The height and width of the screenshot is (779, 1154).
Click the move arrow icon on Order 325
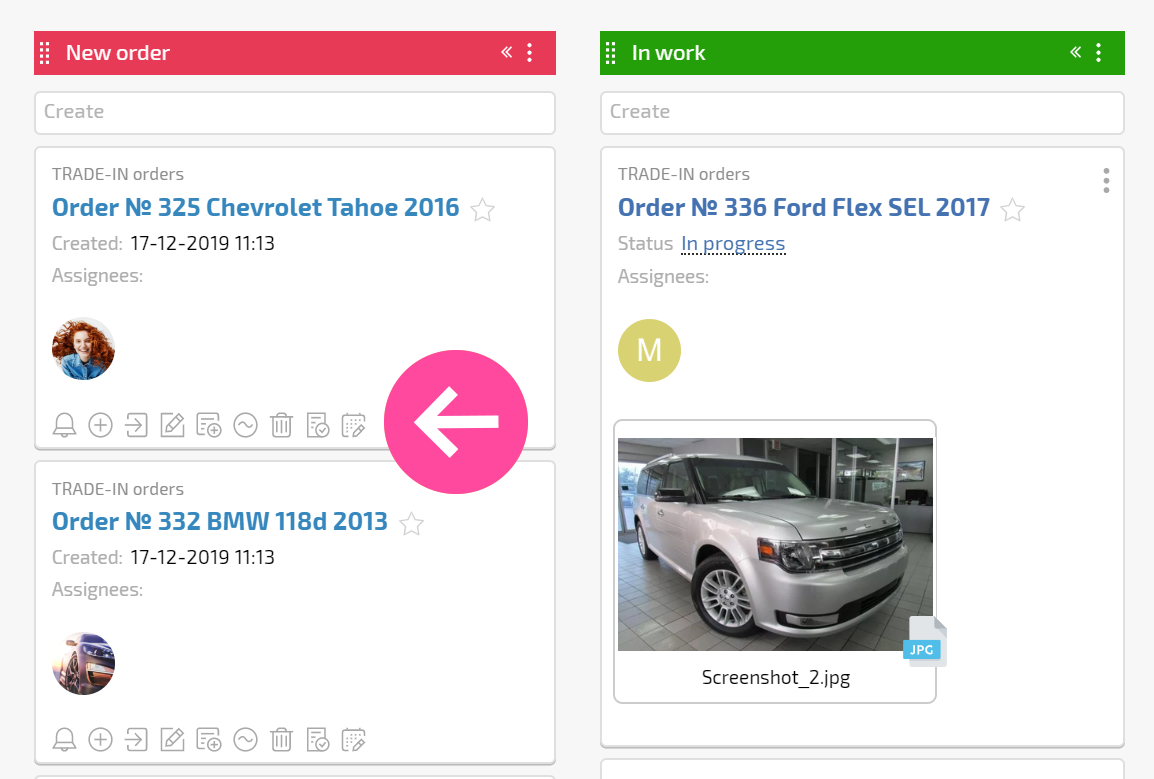click(x=136, y=425)
